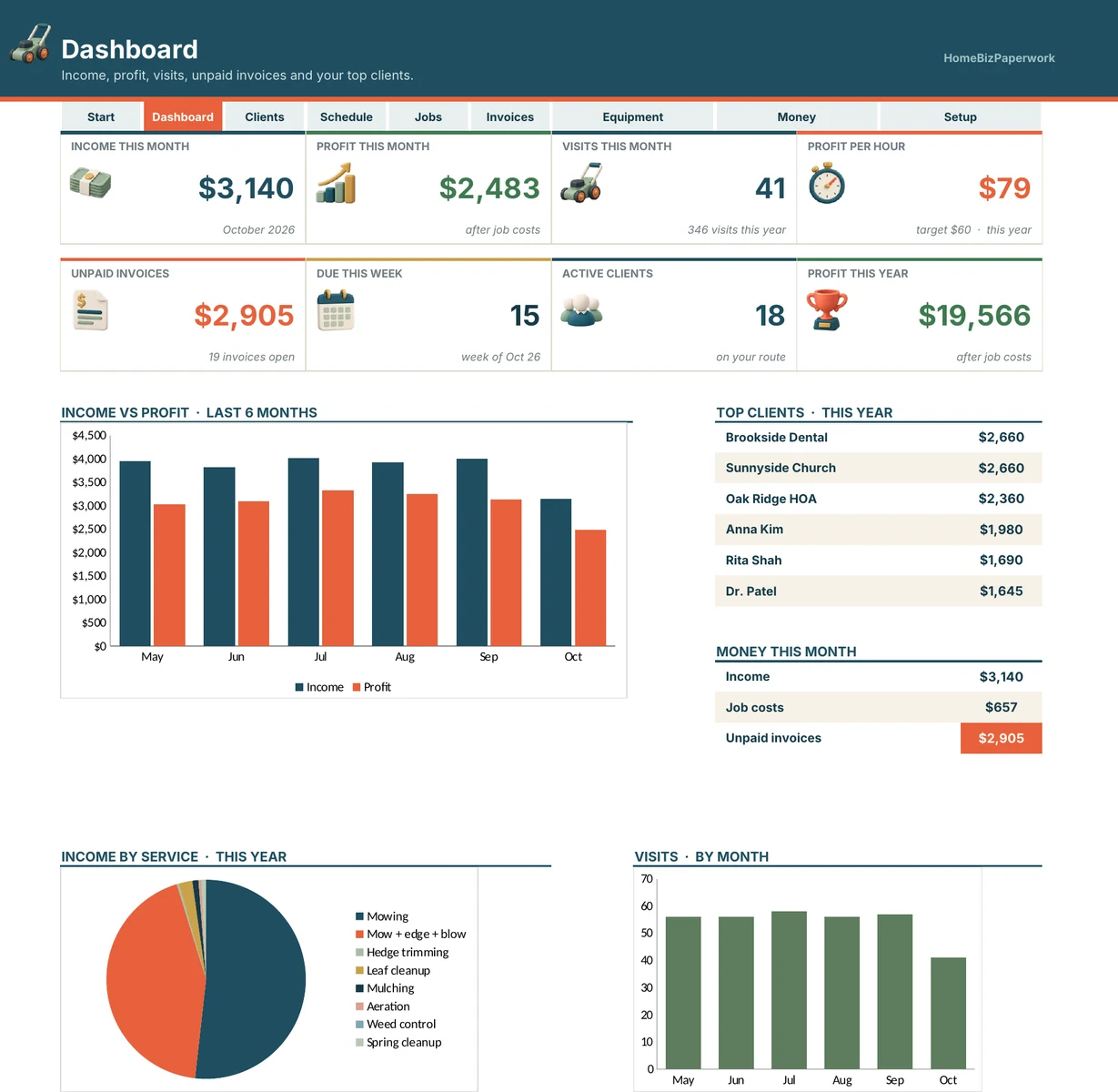Image resolution: width=1118 pixels, height=1092 pixels.
Task: Open the Money tab
Action: coord(797,116)
